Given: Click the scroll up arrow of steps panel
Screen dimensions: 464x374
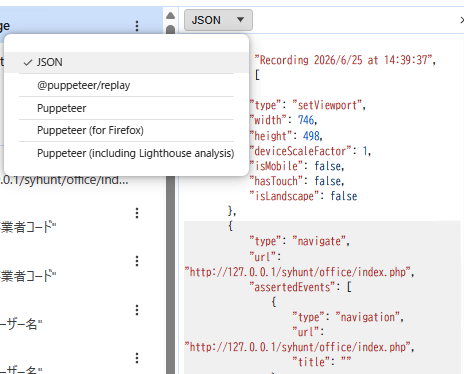Looking at the screenshot, I should click(170, 15).
